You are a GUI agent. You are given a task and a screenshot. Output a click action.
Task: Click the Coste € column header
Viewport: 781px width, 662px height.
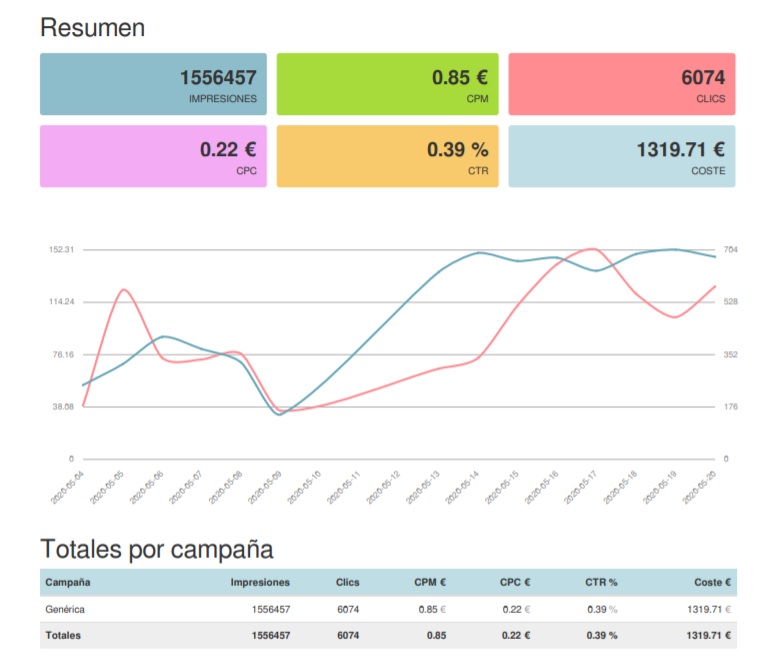click(x=713, y=582)
